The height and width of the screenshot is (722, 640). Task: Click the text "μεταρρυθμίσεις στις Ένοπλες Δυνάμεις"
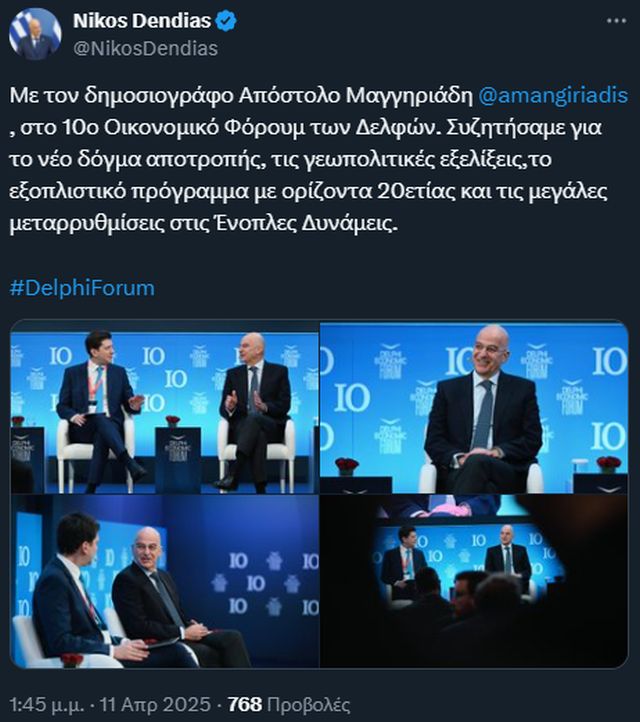coord(202,223)
